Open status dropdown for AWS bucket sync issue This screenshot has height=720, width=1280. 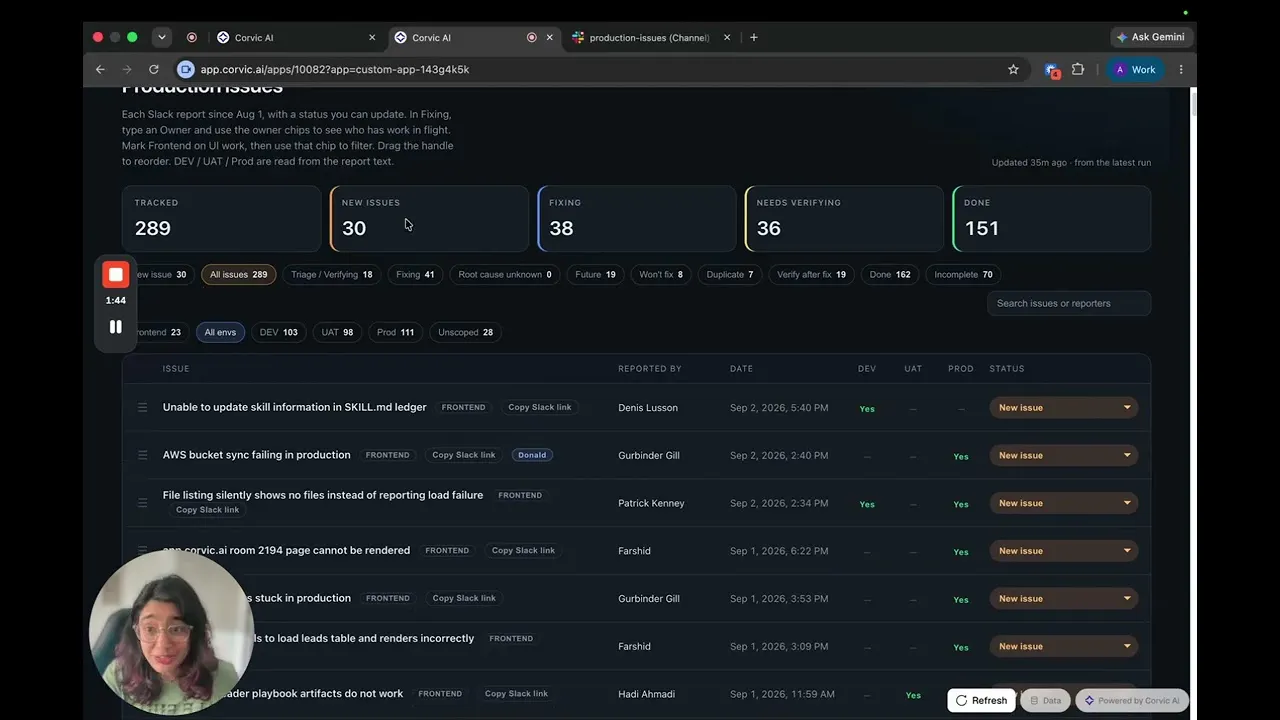pyautogui.click(x=1064, y=455)
